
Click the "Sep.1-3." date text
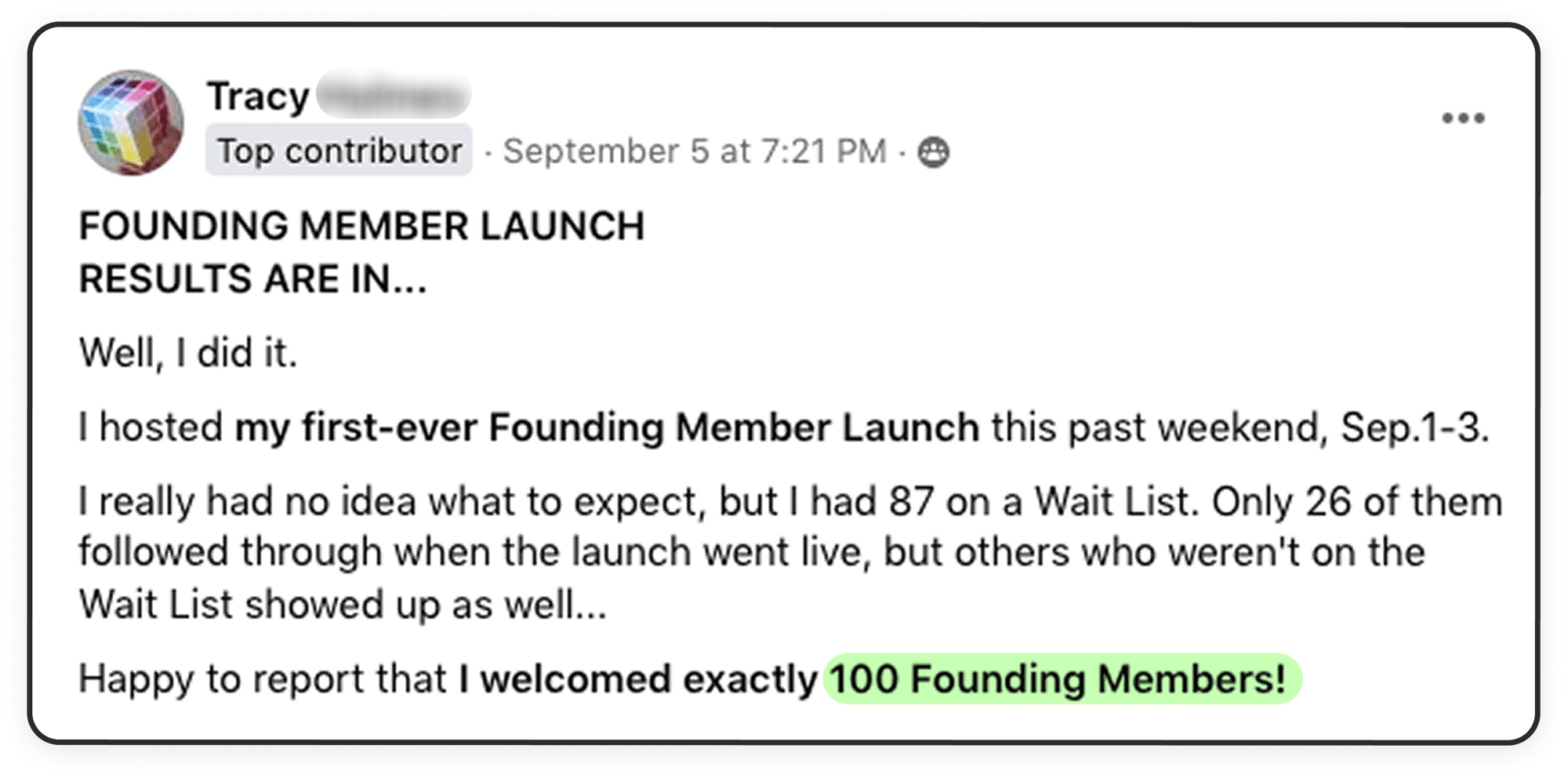coord(1414,428)
